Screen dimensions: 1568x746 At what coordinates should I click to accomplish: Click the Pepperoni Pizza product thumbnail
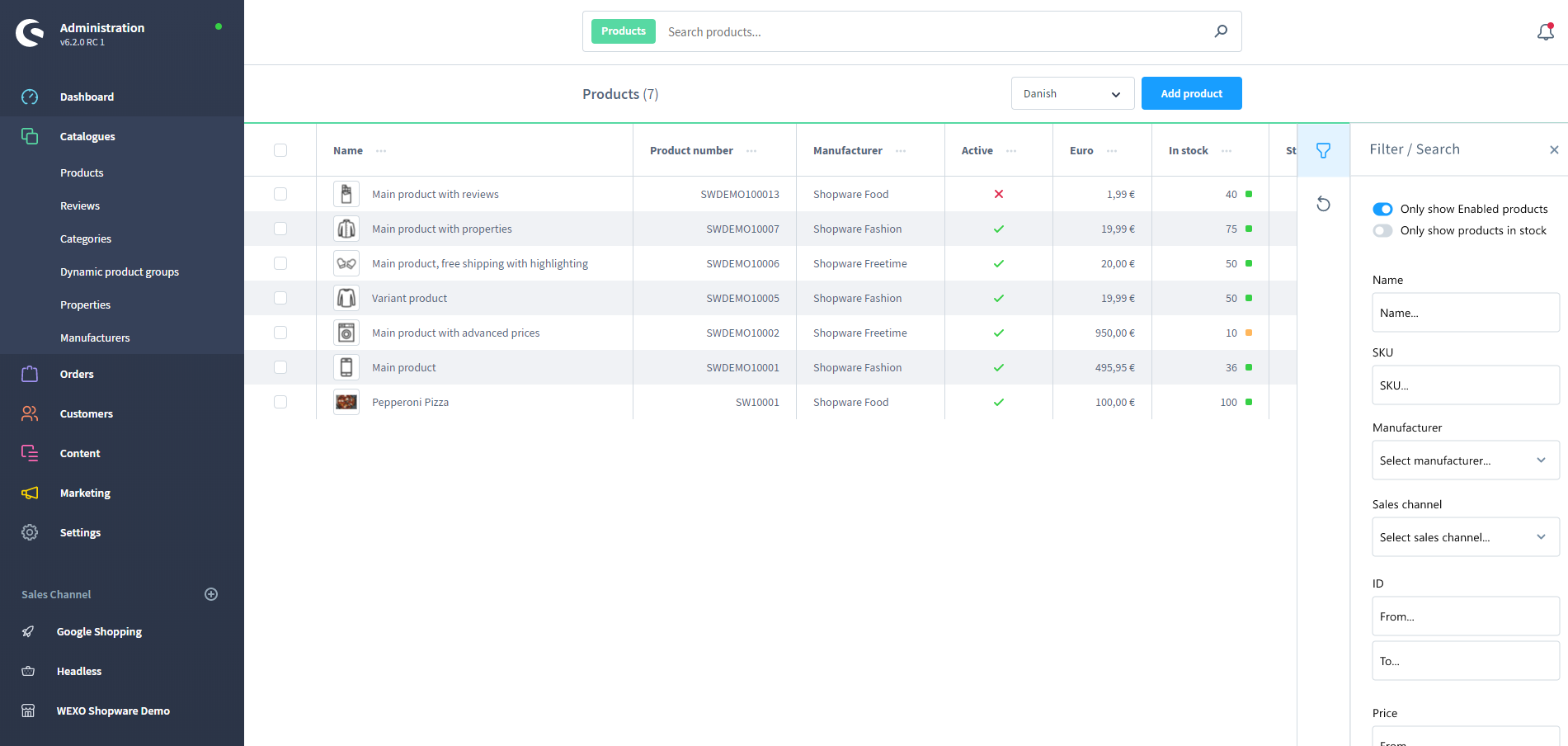click(x=346, y=402)
